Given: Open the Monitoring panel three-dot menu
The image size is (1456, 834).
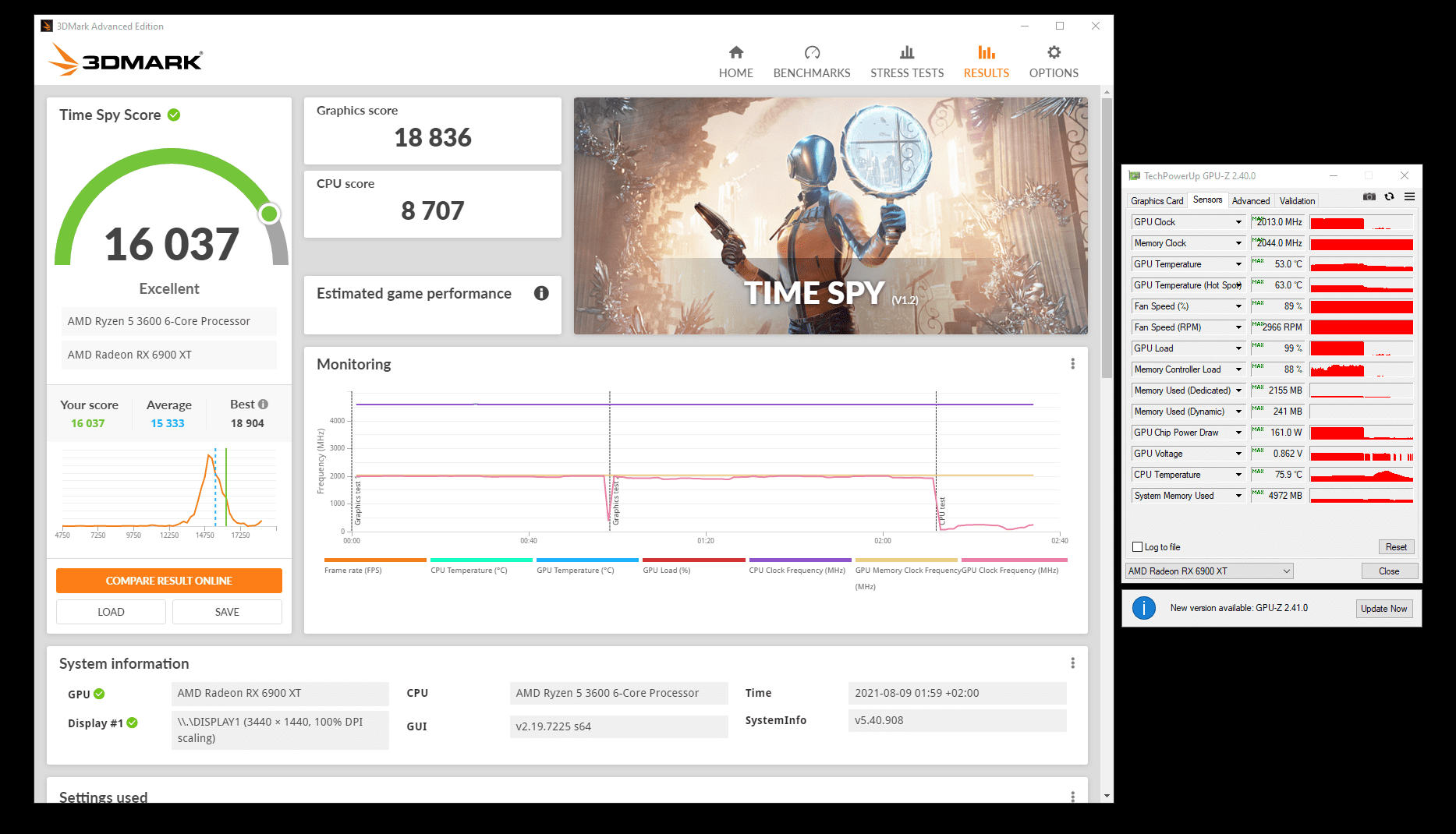Looking at the screenshot, I should click(1072, 364).
